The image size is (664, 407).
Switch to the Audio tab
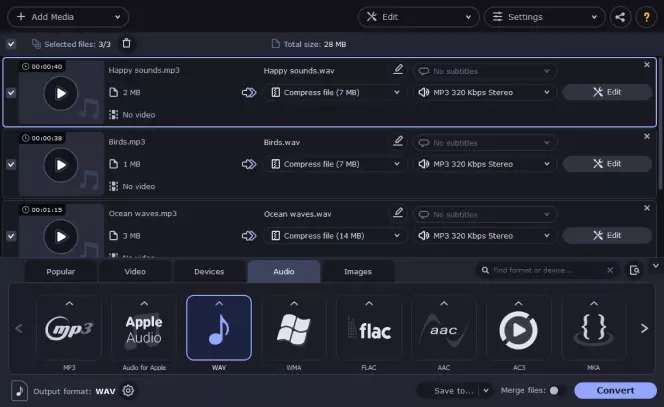tap(284, 271)
